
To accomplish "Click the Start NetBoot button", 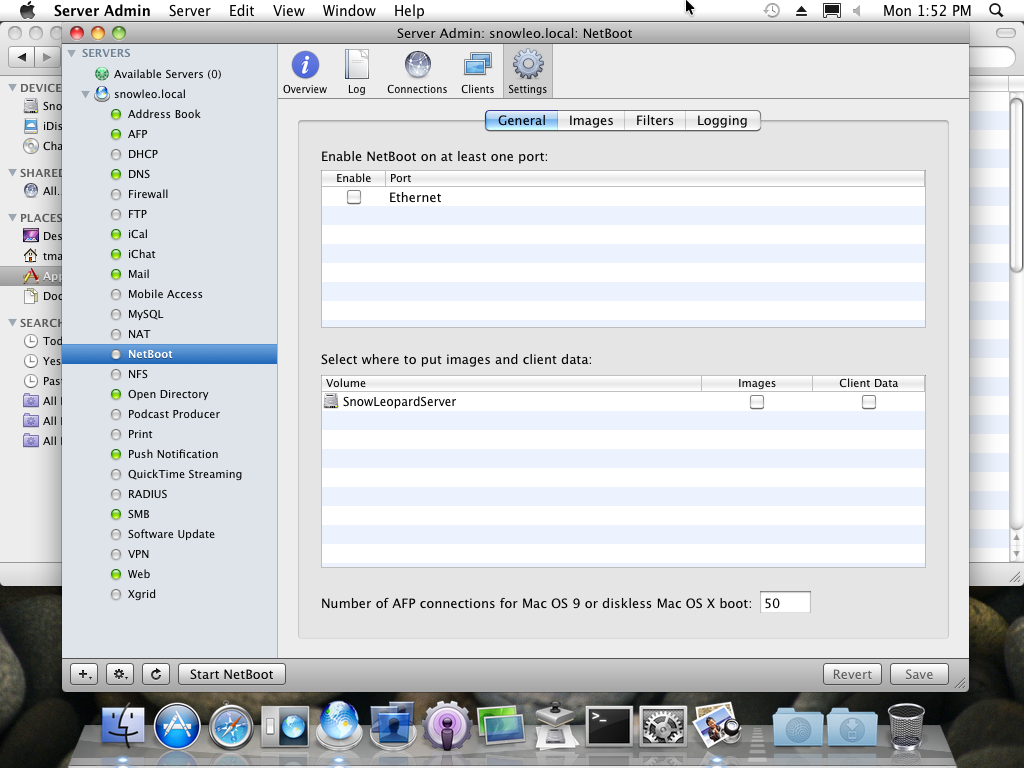I will [231, 674].
